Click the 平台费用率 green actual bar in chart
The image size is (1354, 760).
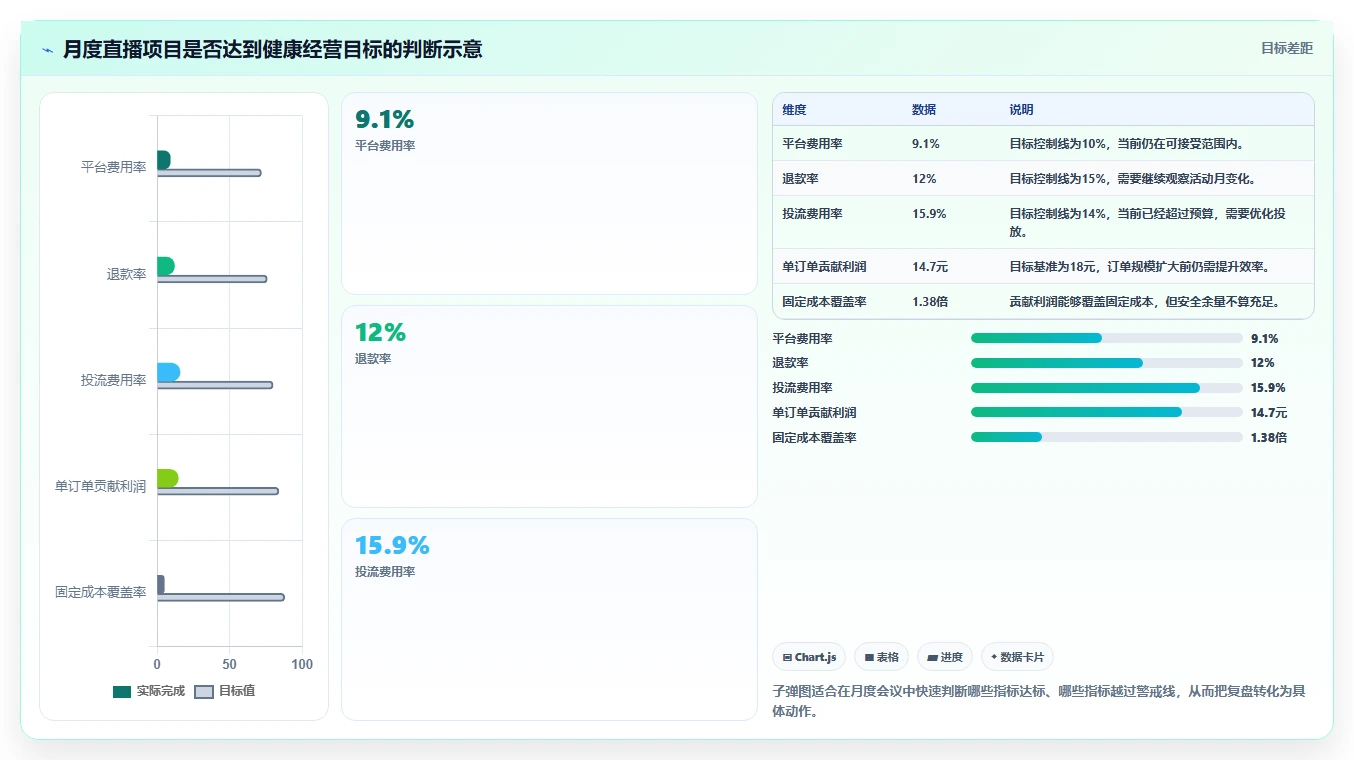163,160
